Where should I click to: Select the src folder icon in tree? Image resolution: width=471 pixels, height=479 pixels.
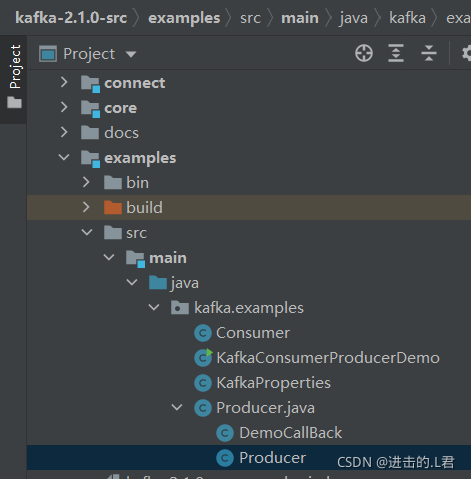[x=113, y=232]
